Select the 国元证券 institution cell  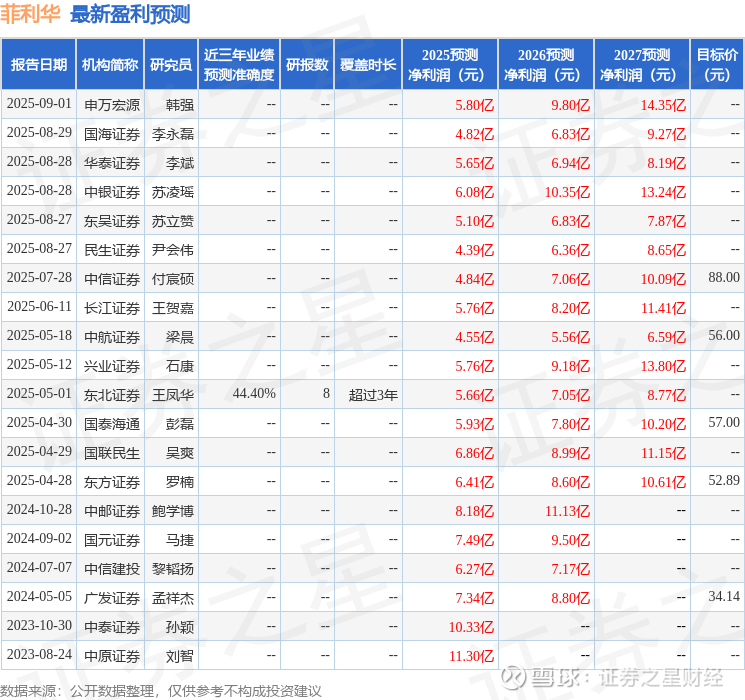coord(112,540)
